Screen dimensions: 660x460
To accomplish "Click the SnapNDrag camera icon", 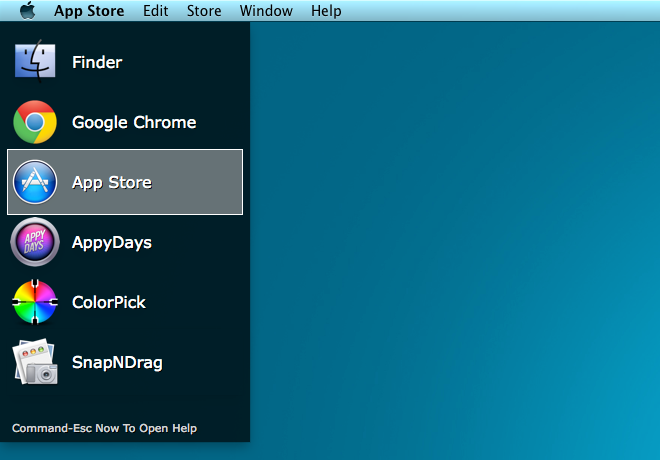I will tap(35, 362).
